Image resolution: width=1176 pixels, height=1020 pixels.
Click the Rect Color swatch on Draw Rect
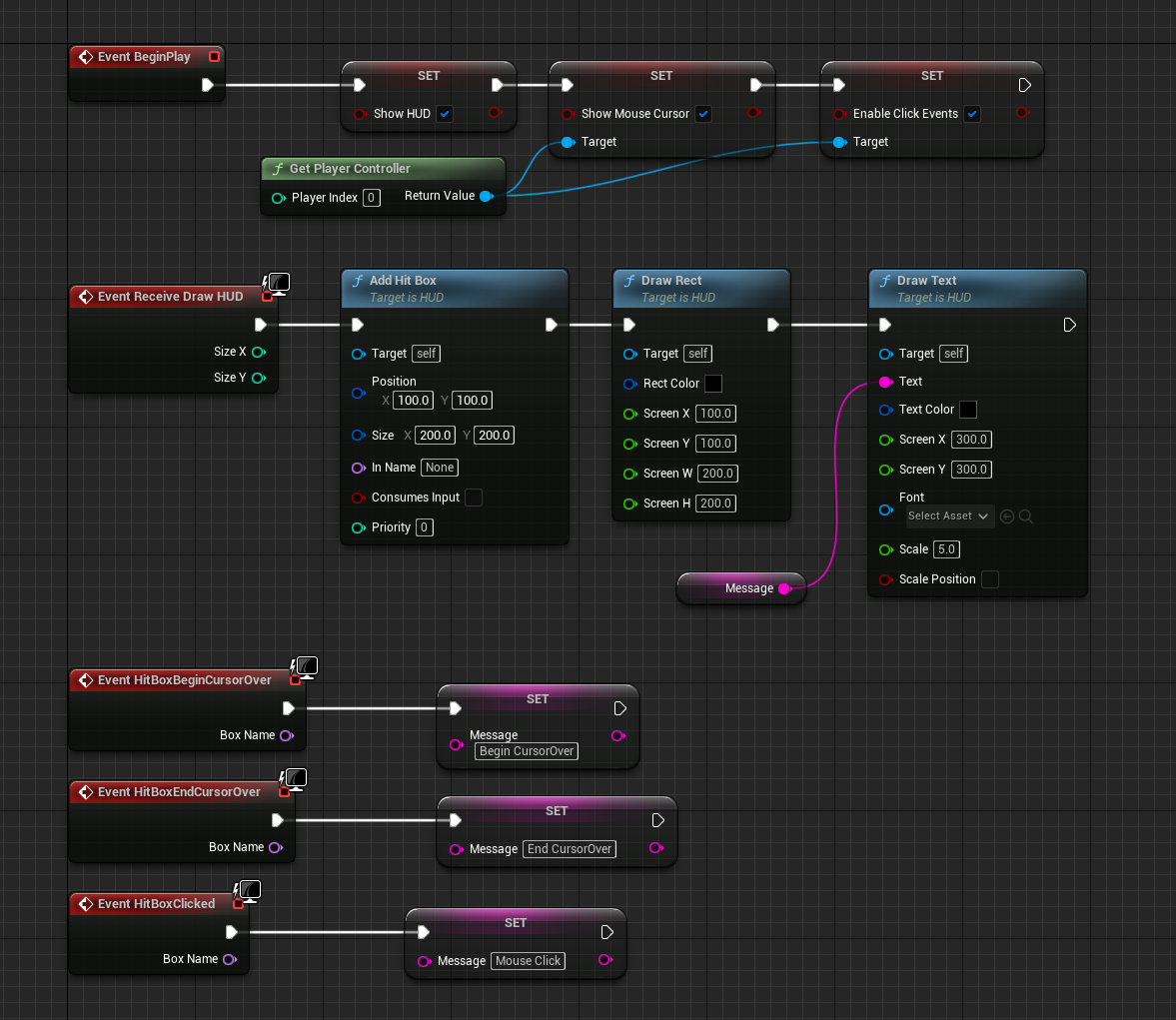pyautogui.click(x=713, y=384)
